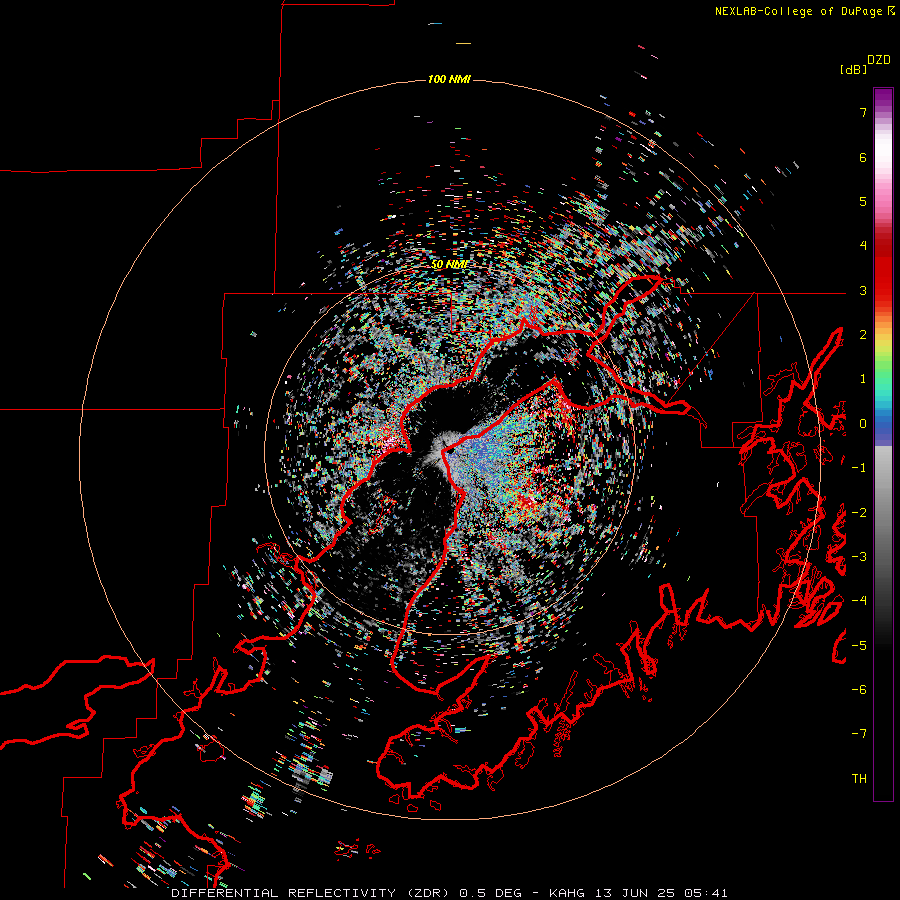Image resolution: width=900 pixels, height=900 pixels.
Task: Click the 0 value on the scale
Action: click(863, 424)
